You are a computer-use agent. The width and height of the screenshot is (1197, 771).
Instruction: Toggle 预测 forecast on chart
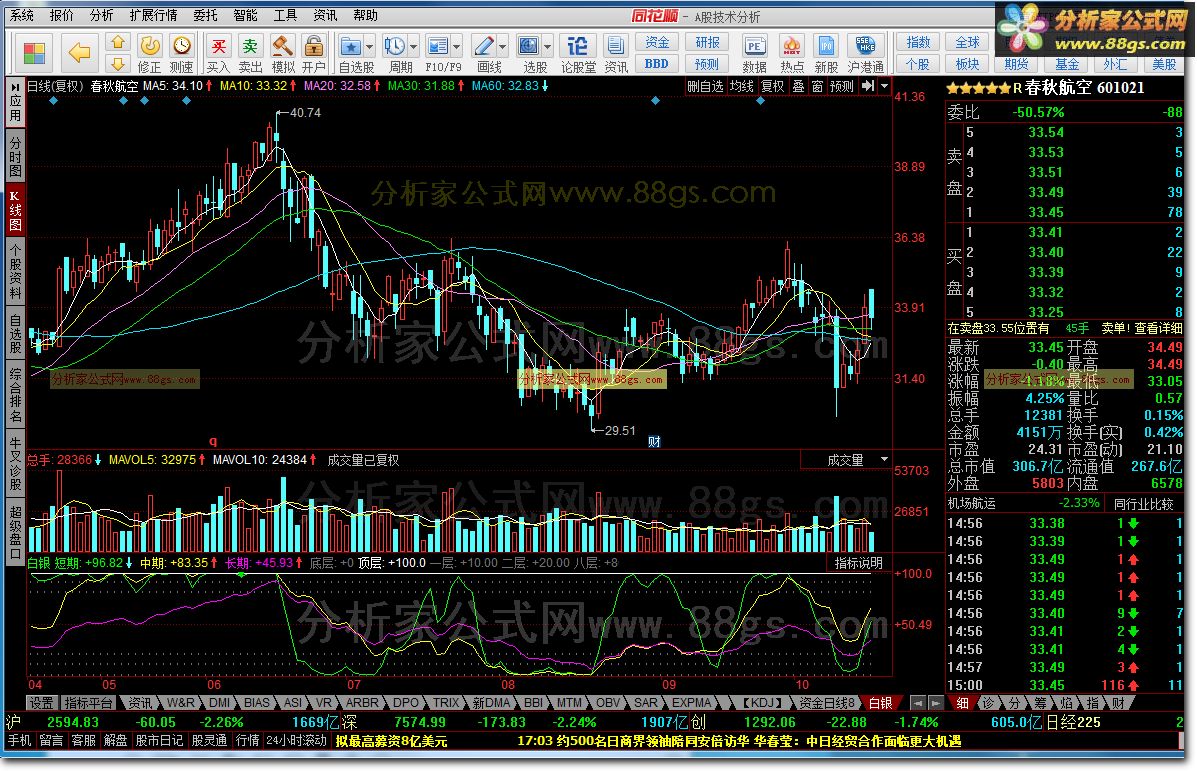842,86
